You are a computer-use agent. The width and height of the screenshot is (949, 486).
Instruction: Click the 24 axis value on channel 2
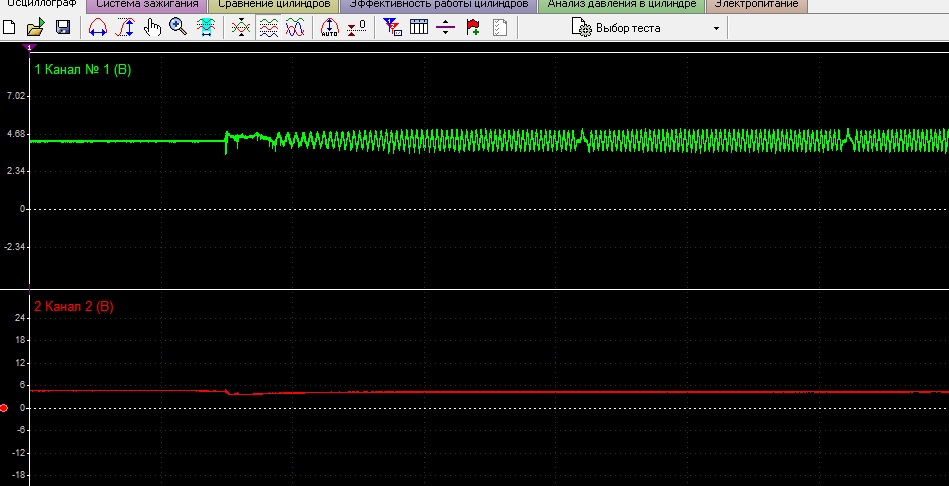click(x=20, y=318)
